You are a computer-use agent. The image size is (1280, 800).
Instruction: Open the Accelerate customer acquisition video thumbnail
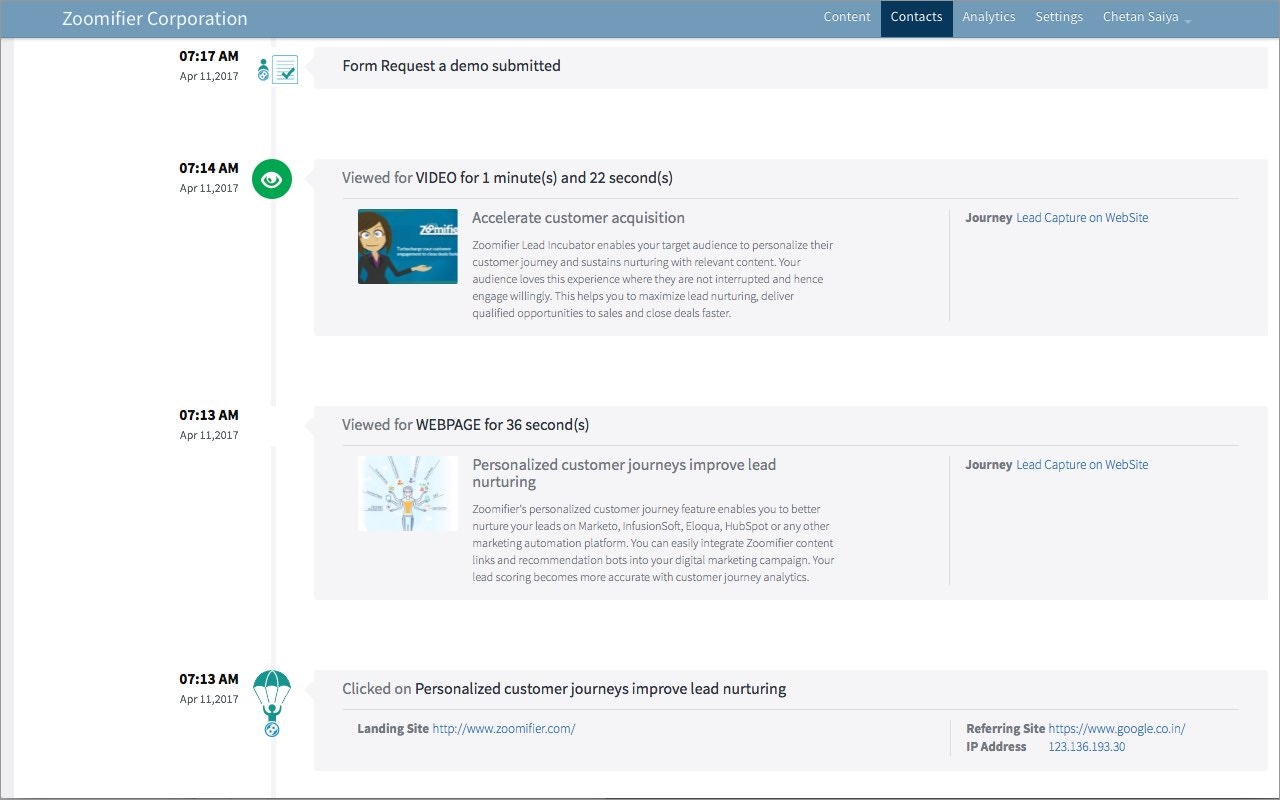(408, 246)
